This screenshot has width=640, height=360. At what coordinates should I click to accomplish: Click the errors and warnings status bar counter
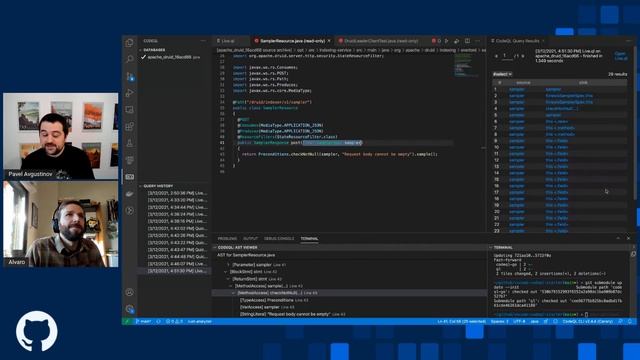click(x=174, y=322)
